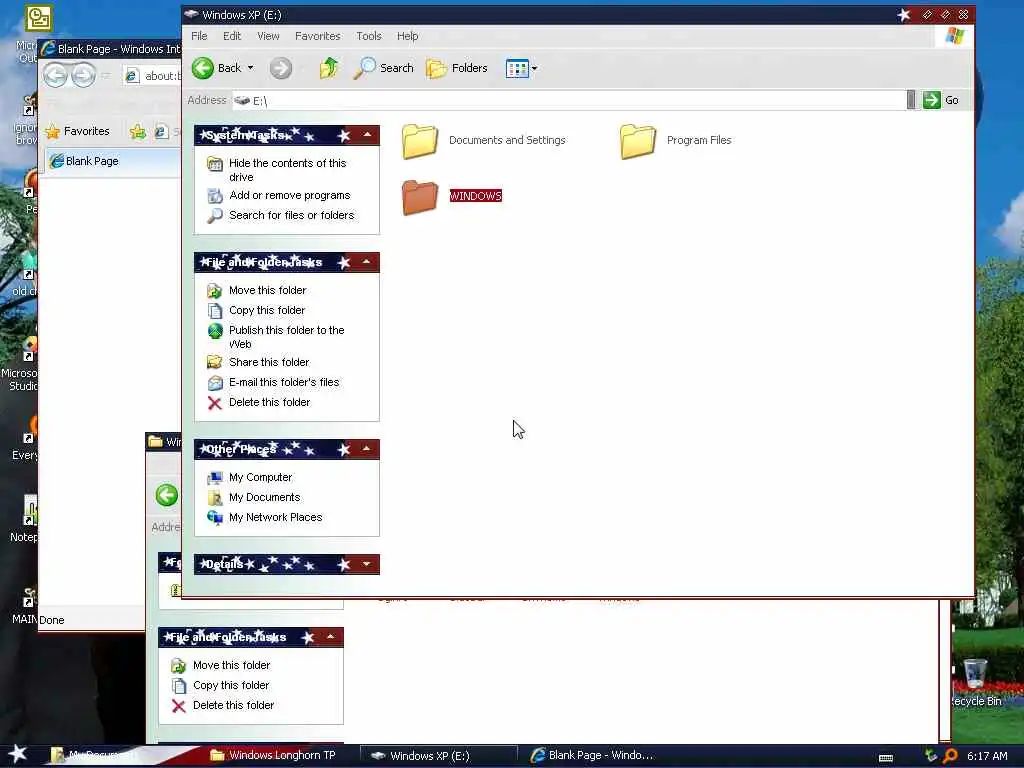Click the E:\ address field
Viewport: 1024px width, 768px height.
click(x=568, y=101)
